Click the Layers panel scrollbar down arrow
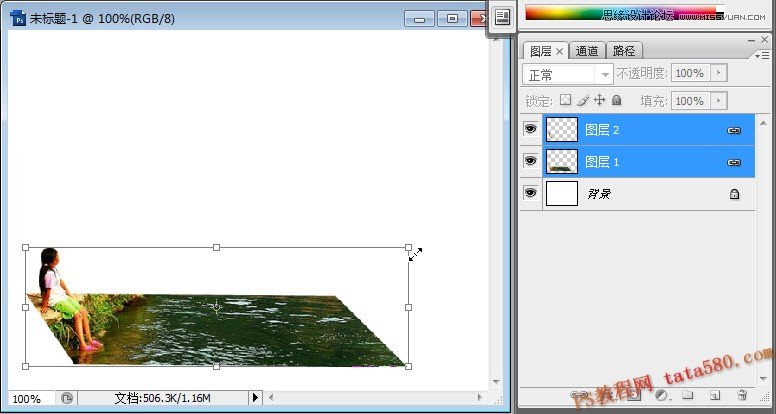776x414 pixels. [x=763, y=378]
